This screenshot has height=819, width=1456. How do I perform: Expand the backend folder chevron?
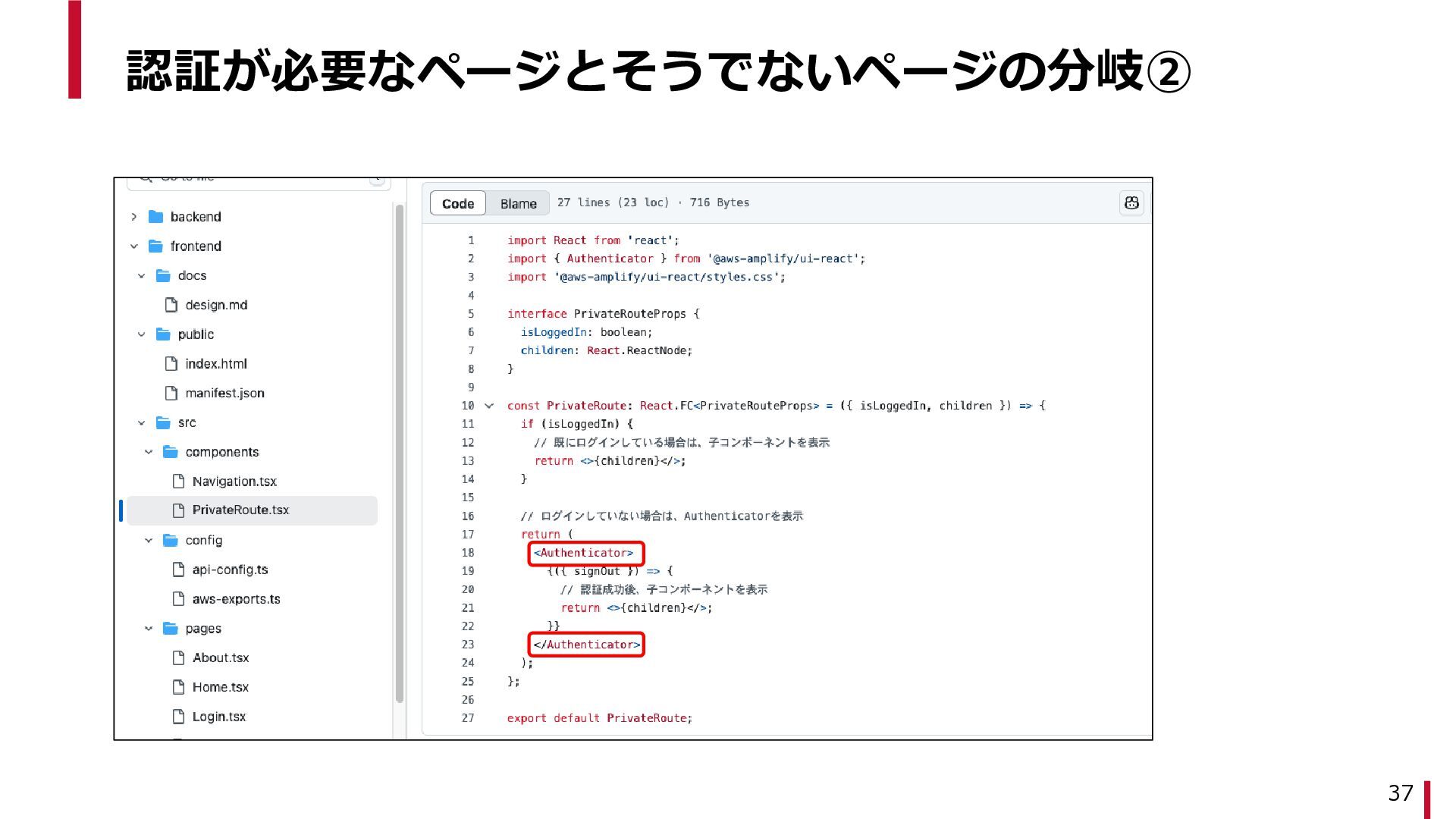coord(134,217)
